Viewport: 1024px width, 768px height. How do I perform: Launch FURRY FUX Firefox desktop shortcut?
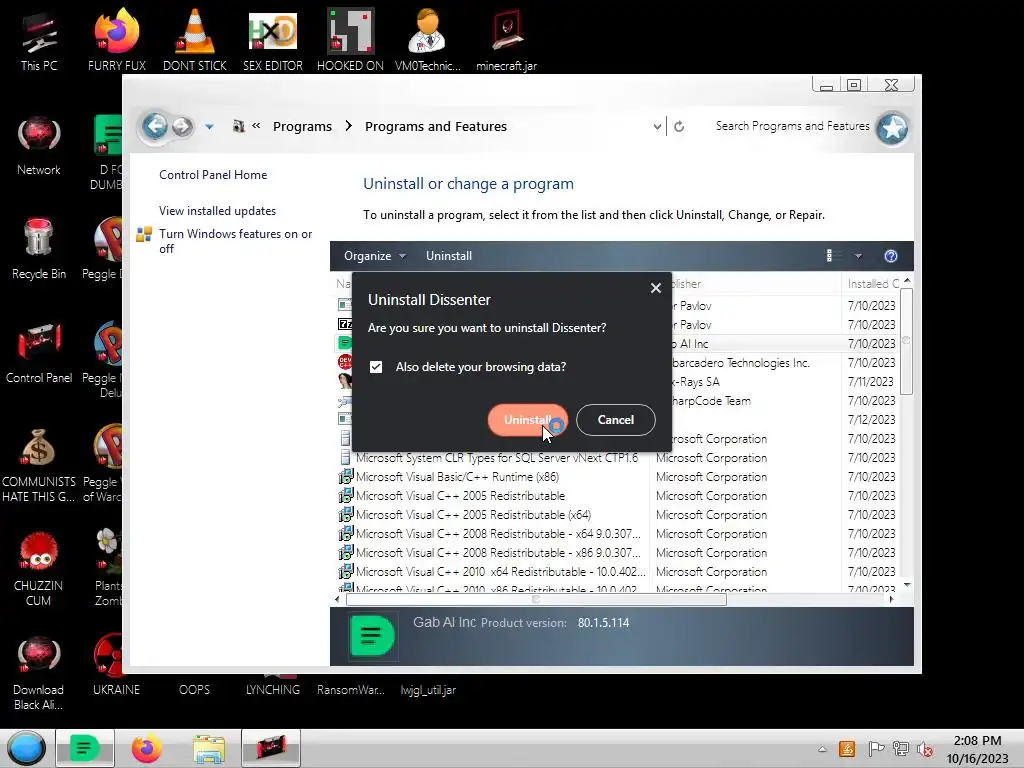pos(117,40)
